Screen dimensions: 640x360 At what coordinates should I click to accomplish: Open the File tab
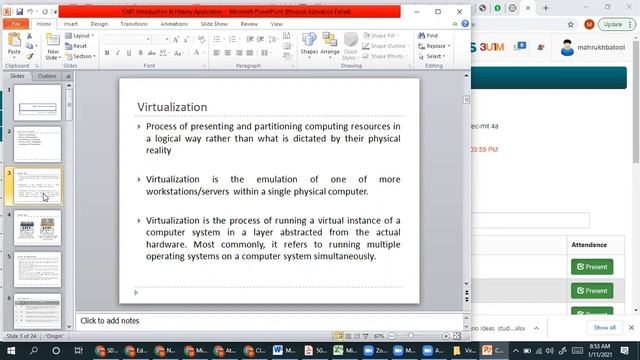16,24
